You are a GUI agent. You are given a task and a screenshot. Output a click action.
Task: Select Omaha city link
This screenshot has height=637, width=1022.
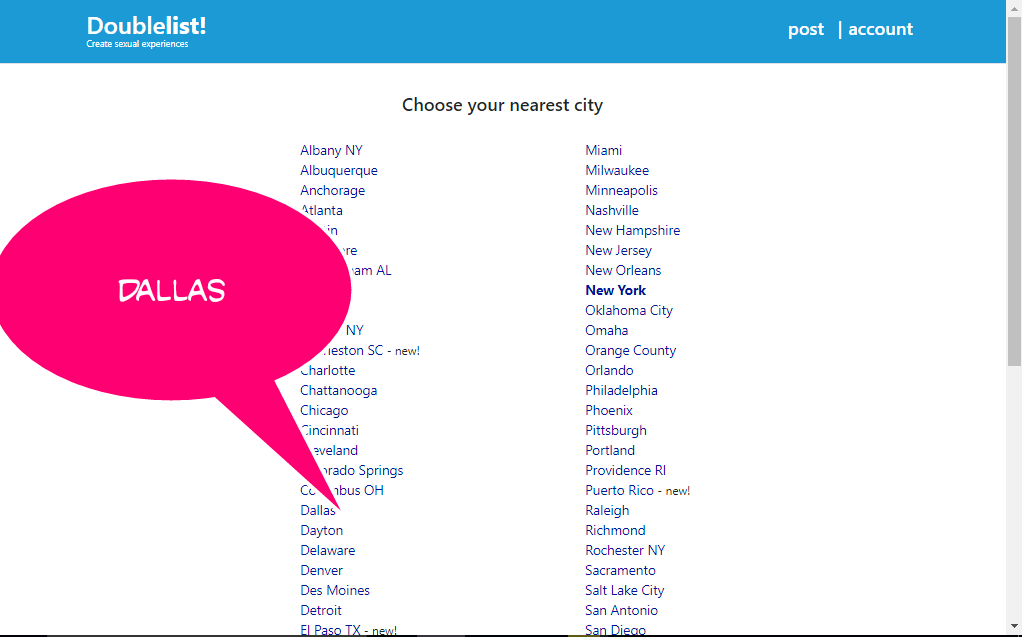coord(607,331)
